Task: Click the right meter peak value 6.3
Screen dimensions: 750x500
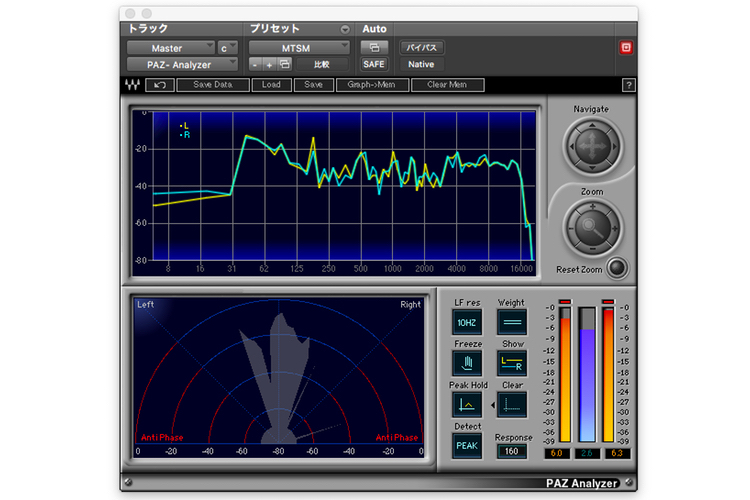Action: [x=617, y=453]
